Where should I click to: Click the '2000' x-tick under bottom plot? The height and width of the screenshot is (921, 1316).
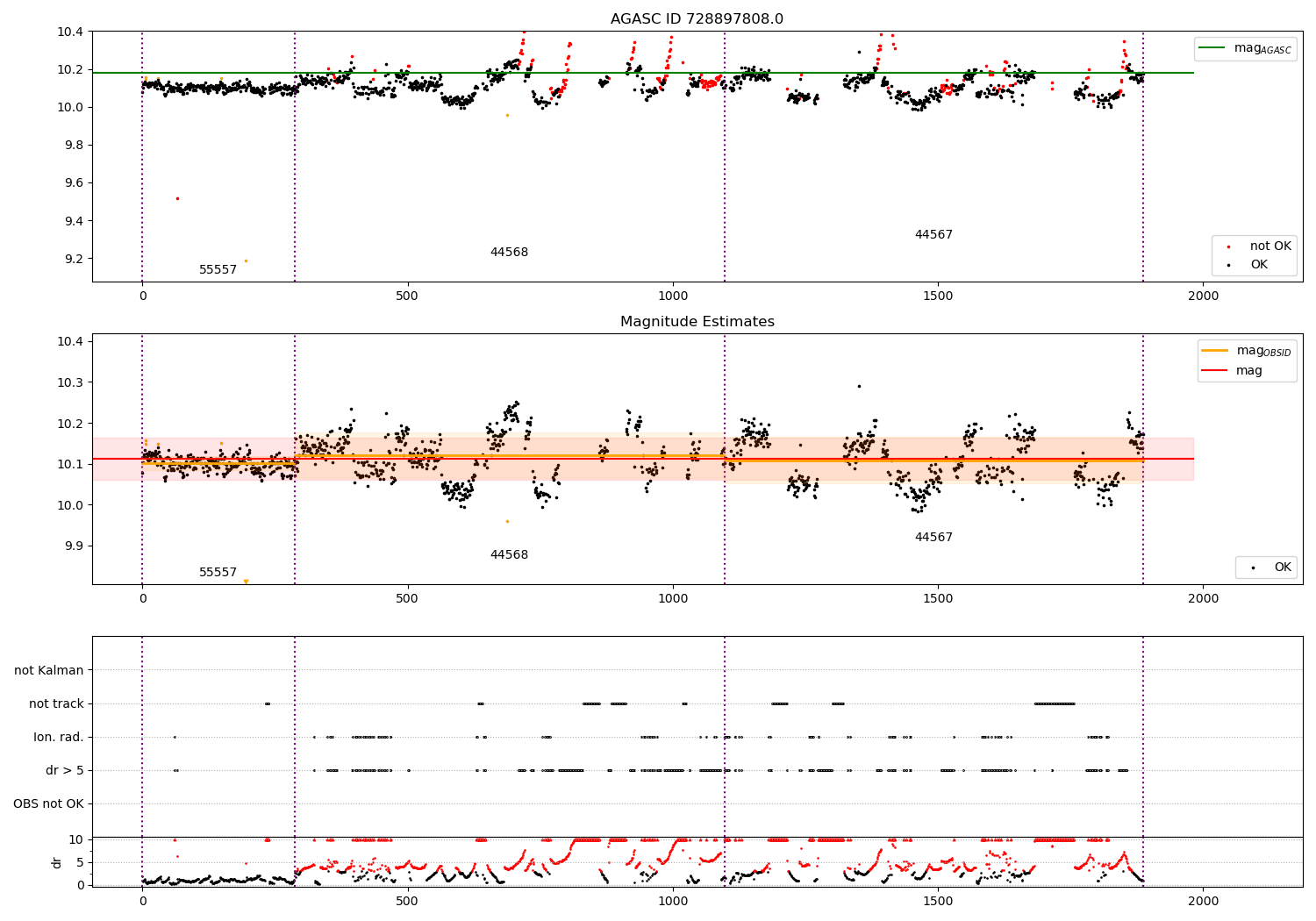pyautogui.click(x=1203, y=902)
